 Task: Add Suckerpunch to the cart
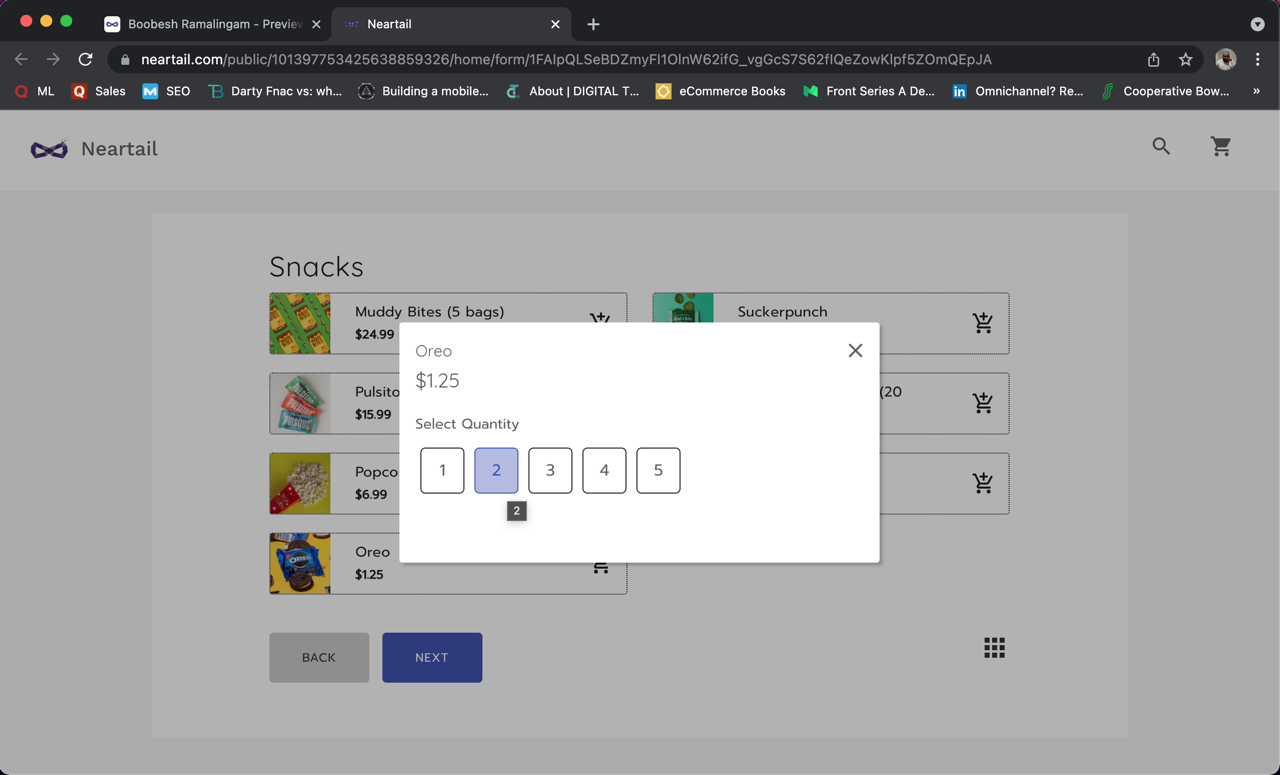(x=982, y=323)
